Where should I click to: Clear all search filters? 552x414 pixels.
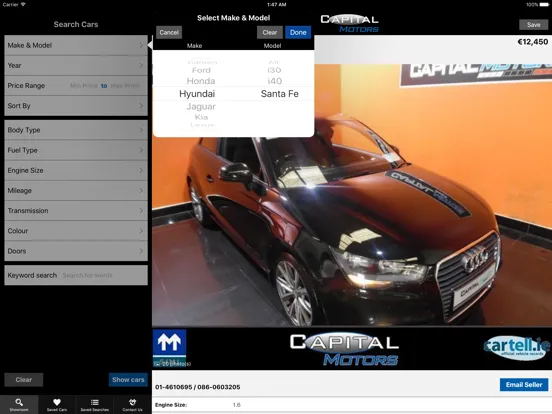pos(24,380)
